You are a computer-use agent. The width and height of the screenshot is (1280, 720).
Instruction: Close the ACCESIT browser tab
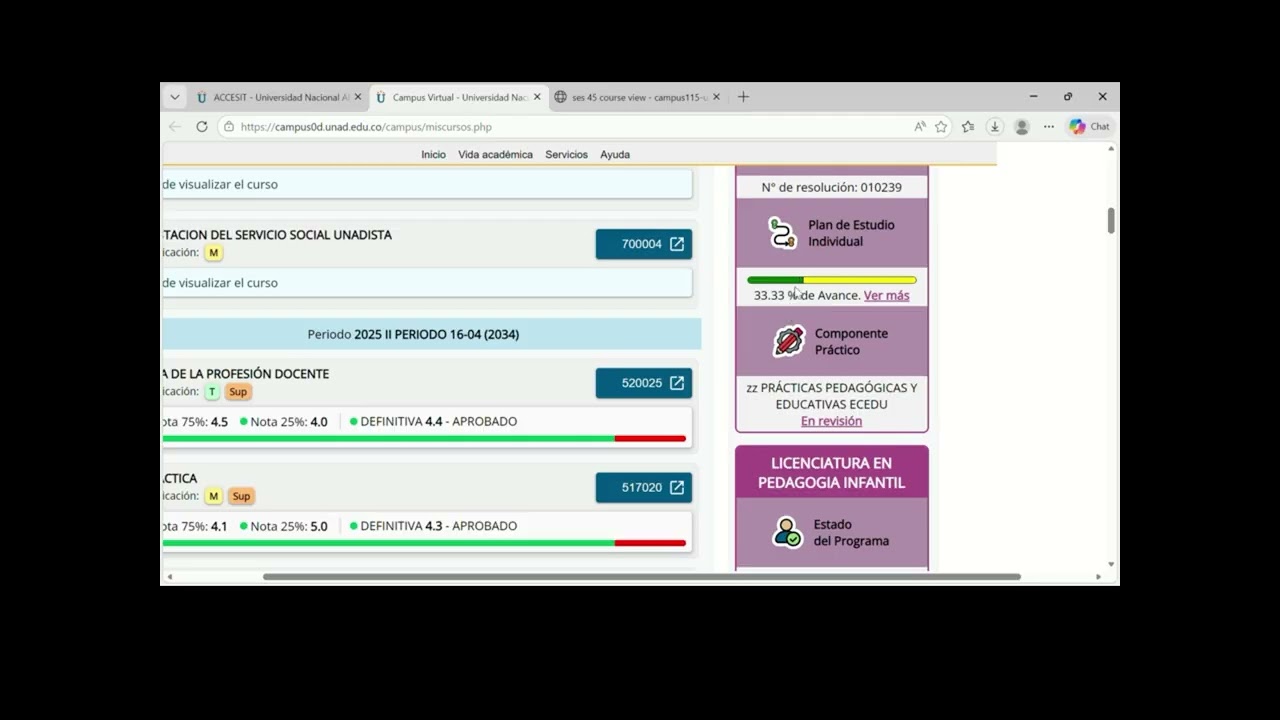[x=358, y=97]
